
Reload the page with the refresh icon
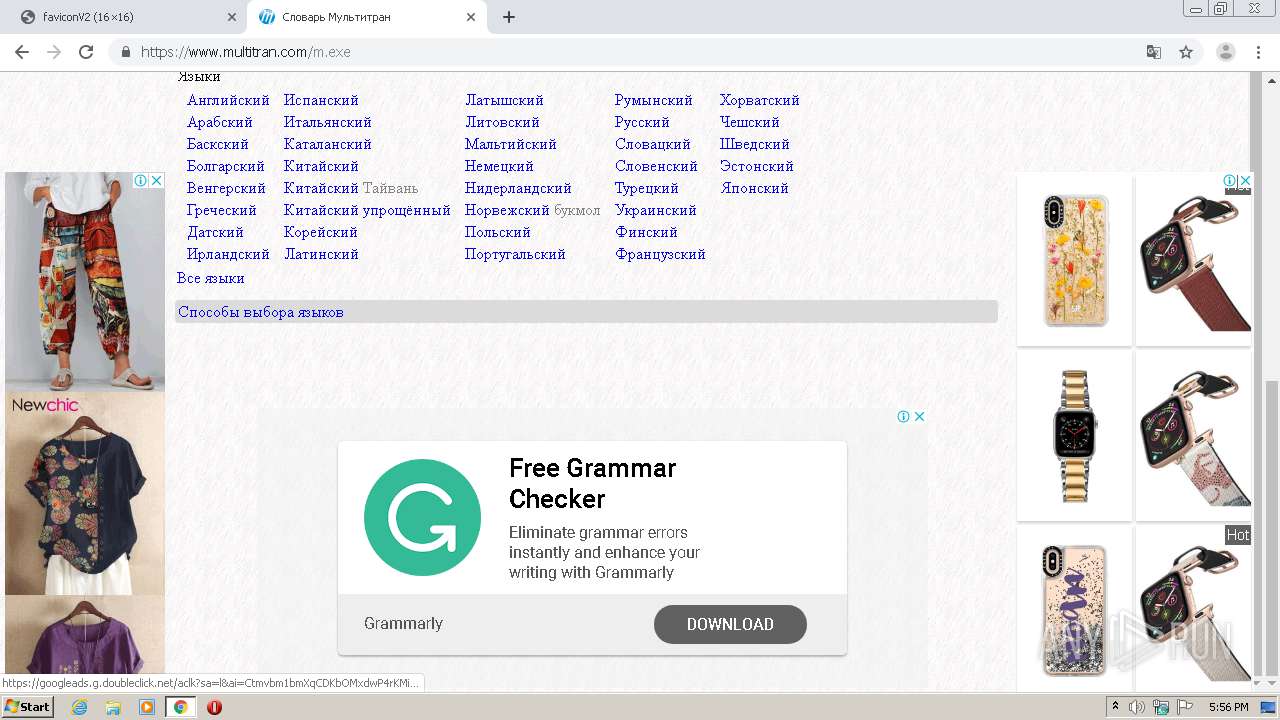click(x=86, y=52)
